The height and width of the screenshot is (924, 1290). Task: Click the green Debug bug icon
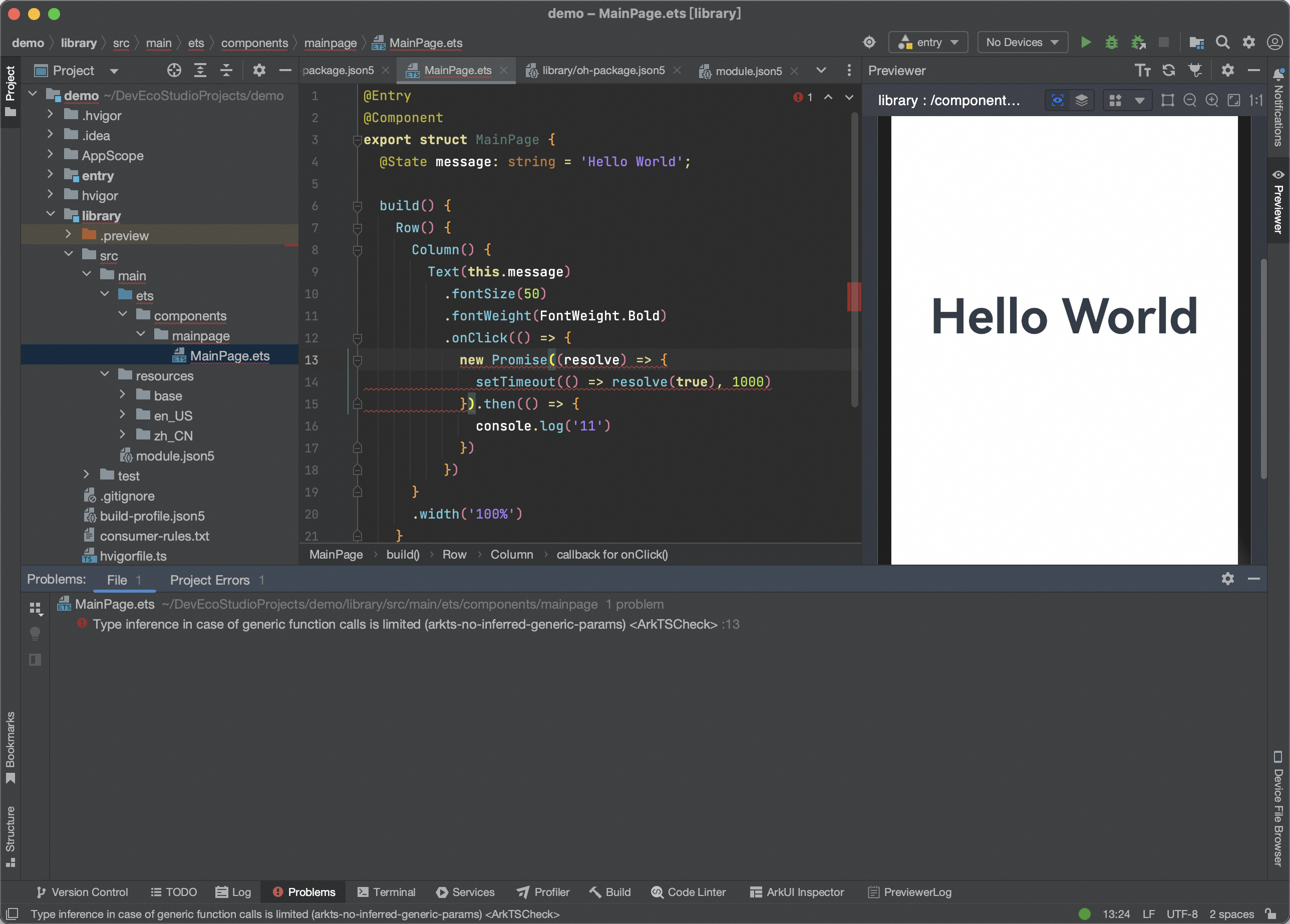[1111, 42]
